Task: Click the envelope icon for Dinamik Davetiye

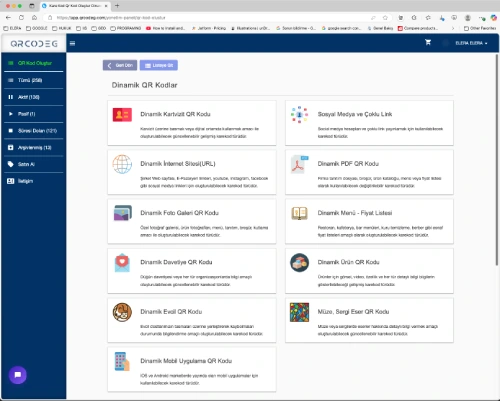Action: pos(122,263)
